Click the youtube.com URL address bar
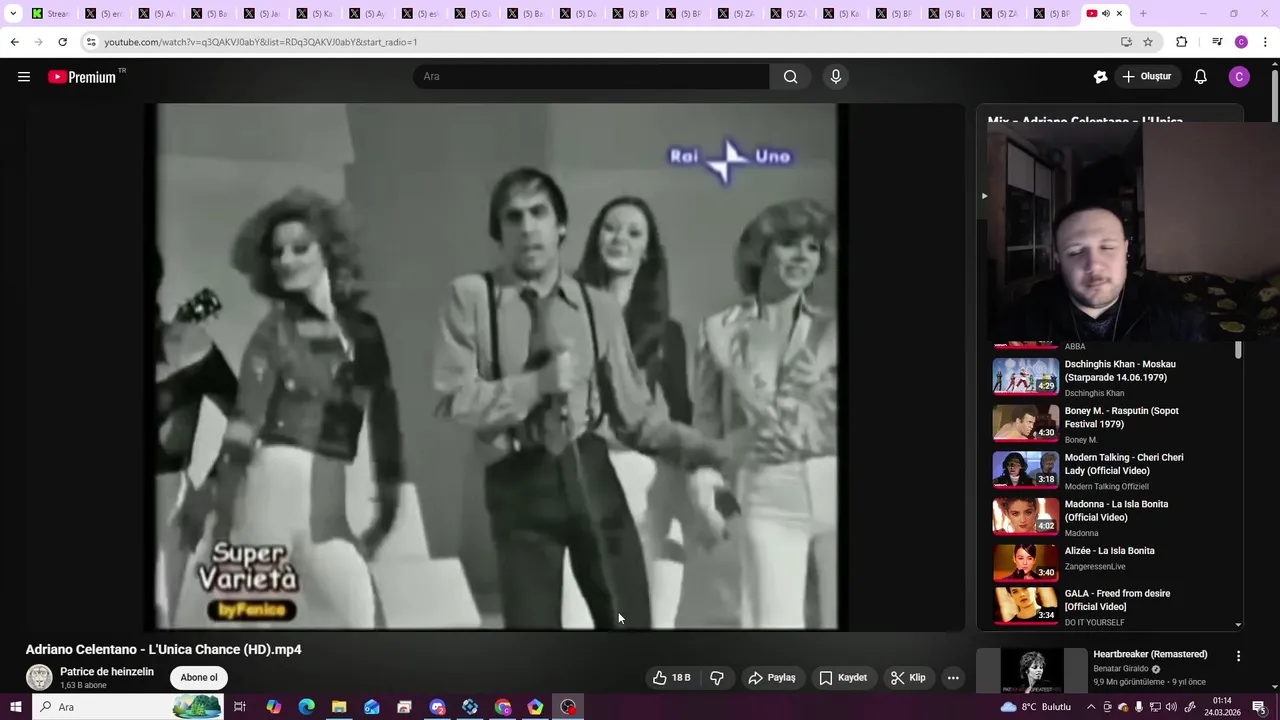1280x720 pixels. click(600, 42)
